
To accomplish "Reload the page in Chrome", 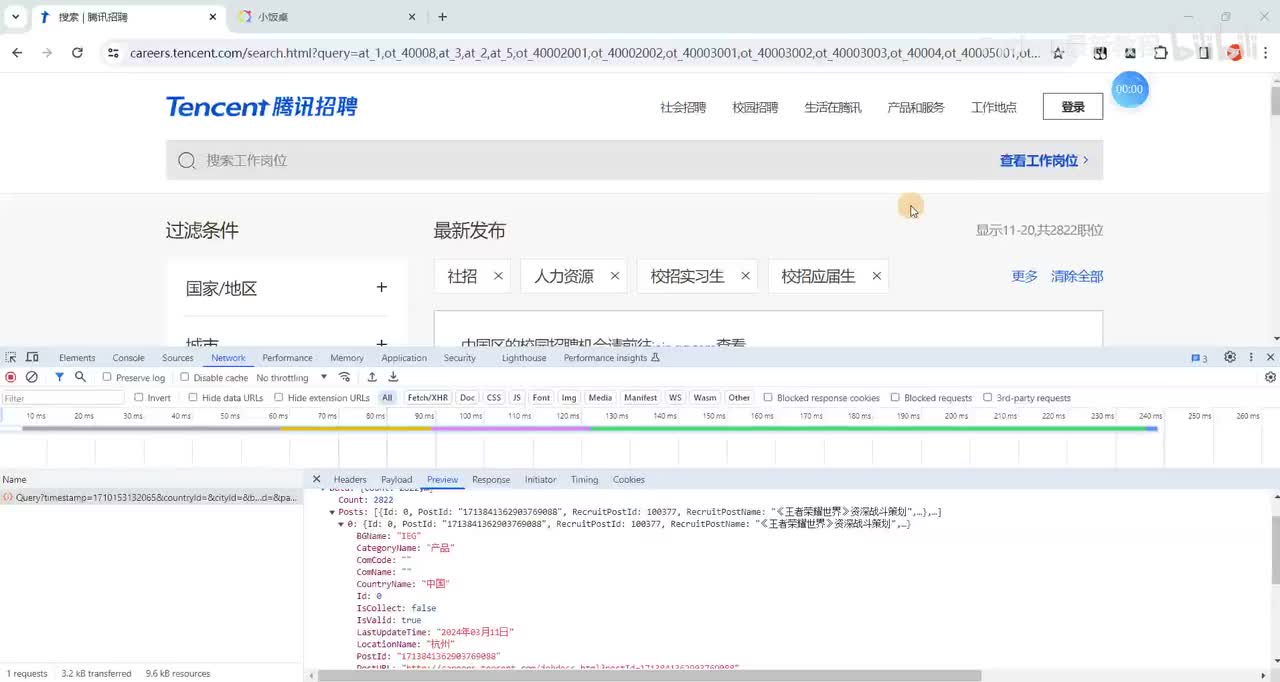I will point(77,53).
